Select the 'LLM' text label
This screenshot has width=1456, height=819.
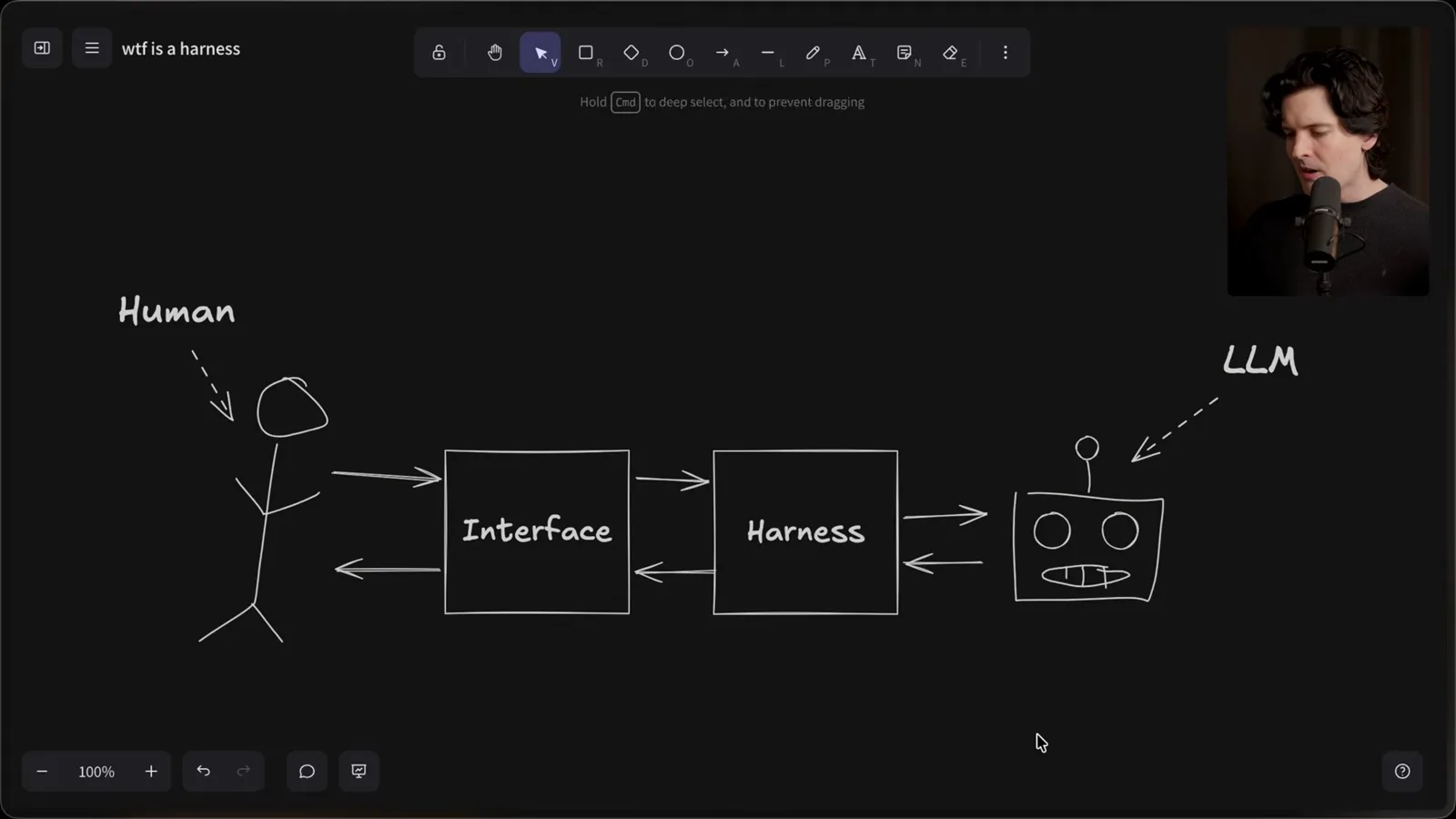click(x=1260, y=360)
